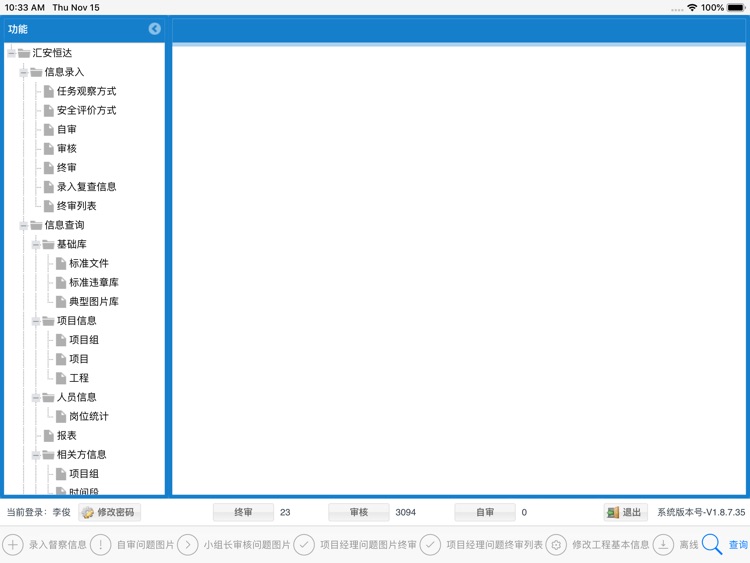
Task: Click the Wi-Fi icon in status bar
Action: pos(692,8)
